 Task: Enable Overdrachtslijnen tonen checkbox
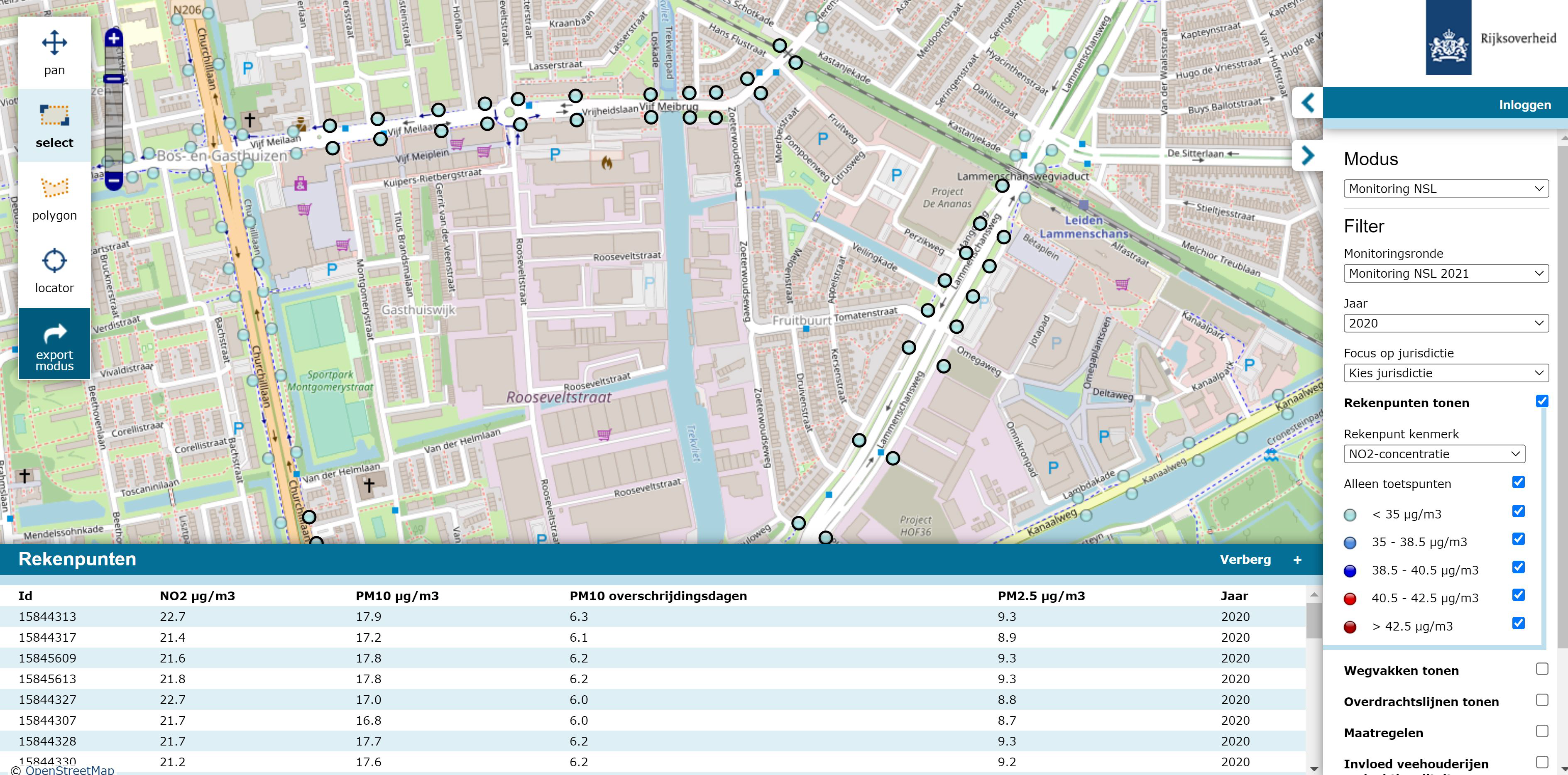coord(1542,700)
